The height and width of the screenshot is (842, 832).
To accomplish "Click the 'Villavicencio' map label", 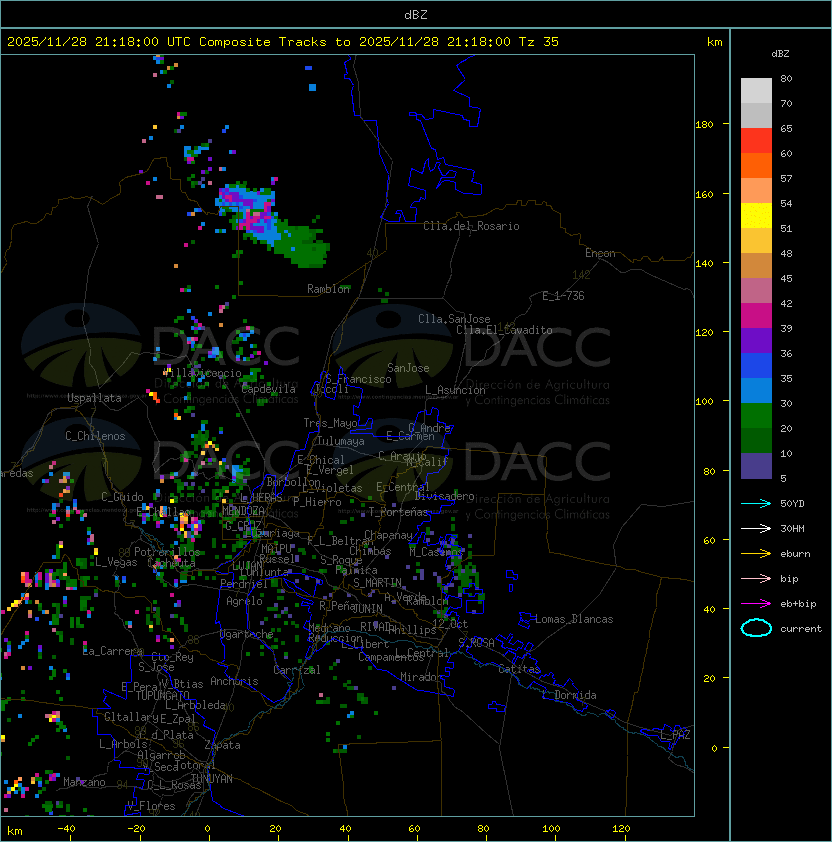I will 202,373.
